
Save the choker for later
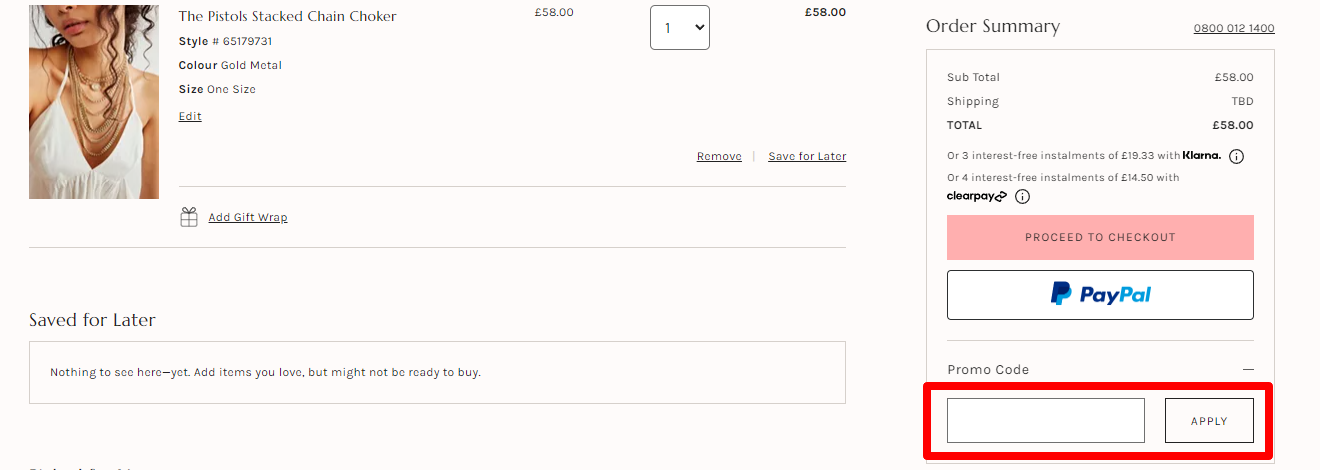click(807, 156)
